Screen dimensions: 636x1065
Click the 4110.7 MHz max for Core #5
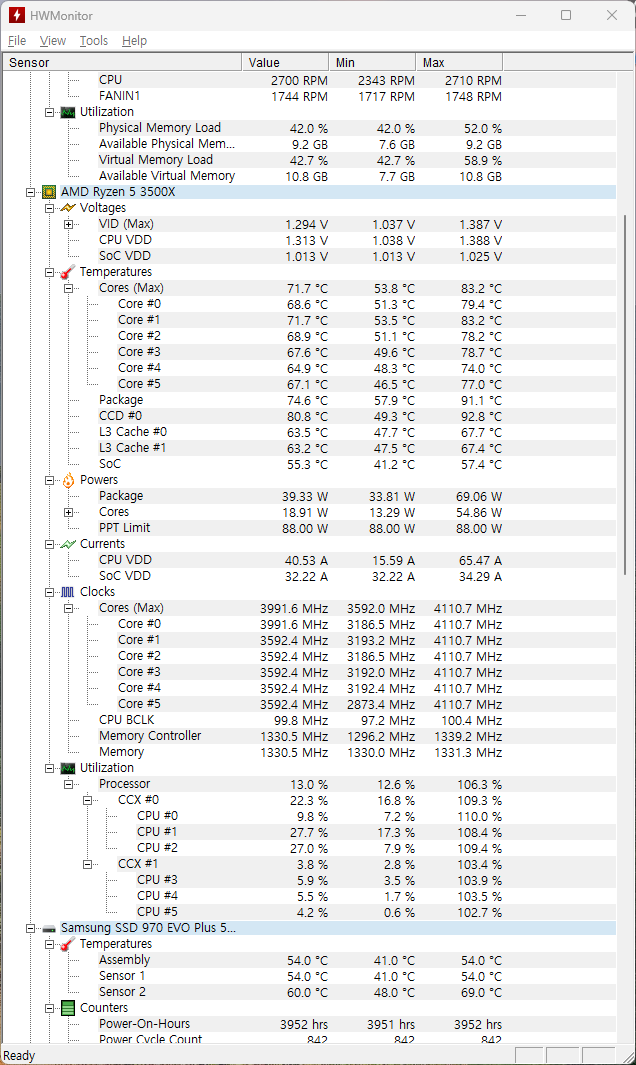coord(468,704)
